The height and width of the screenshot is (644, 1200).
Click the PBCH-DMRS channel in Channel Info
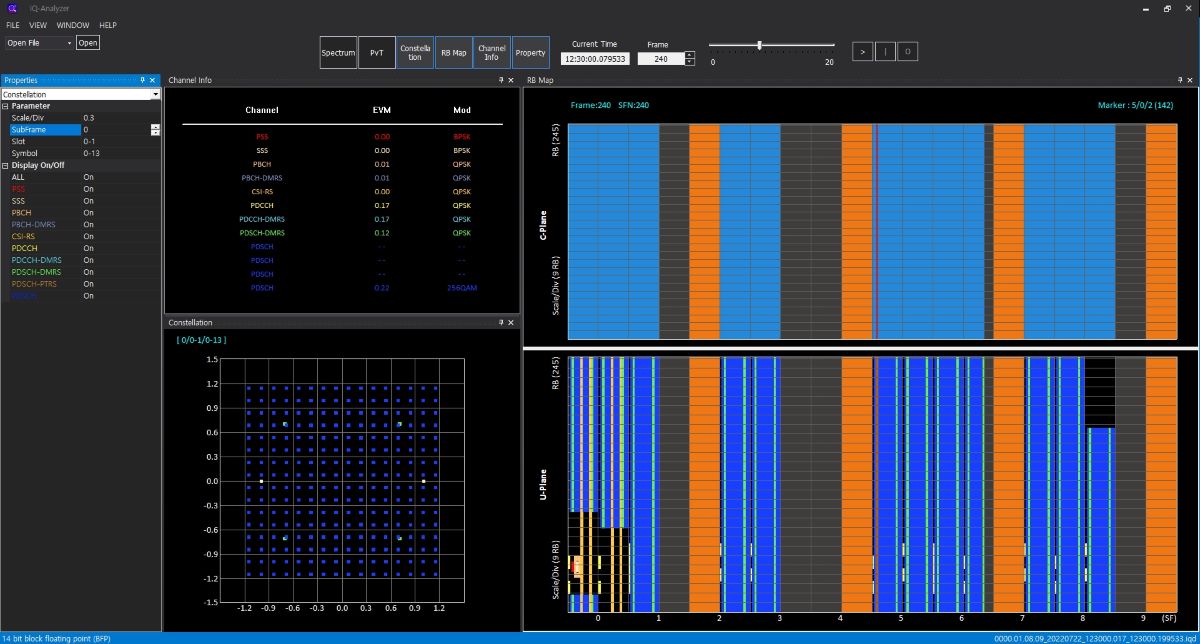pyautogui.click(x=262, y=178)
